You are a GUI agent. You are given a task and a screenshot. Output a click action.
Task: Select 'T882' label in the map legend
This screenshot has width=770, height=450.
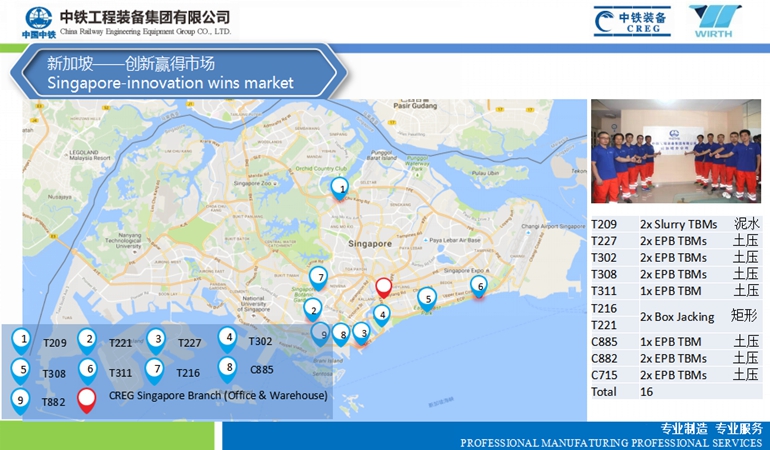[53, 402]
